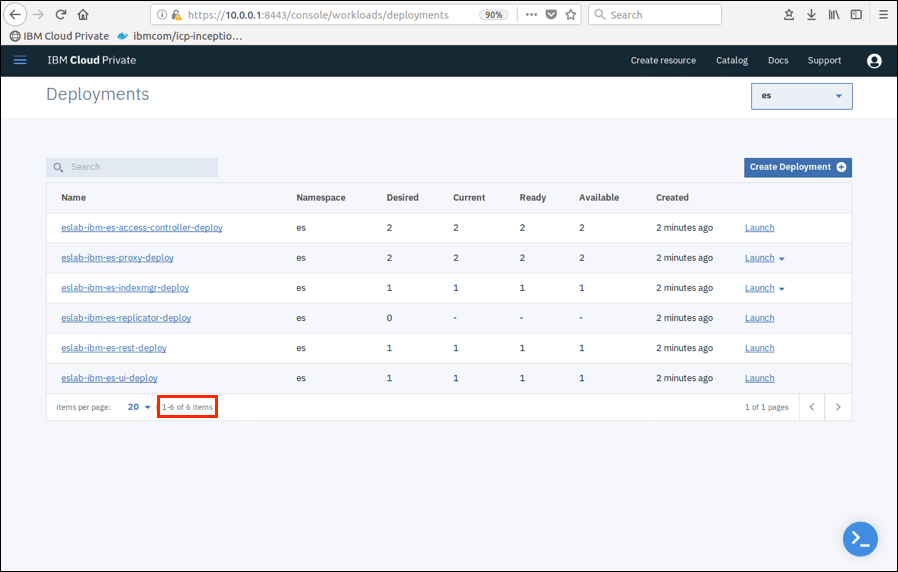Image resolution: width=898 pixels, height=572 pixels.
Task: Click the browser back arrow
Action: click(15, 14)
